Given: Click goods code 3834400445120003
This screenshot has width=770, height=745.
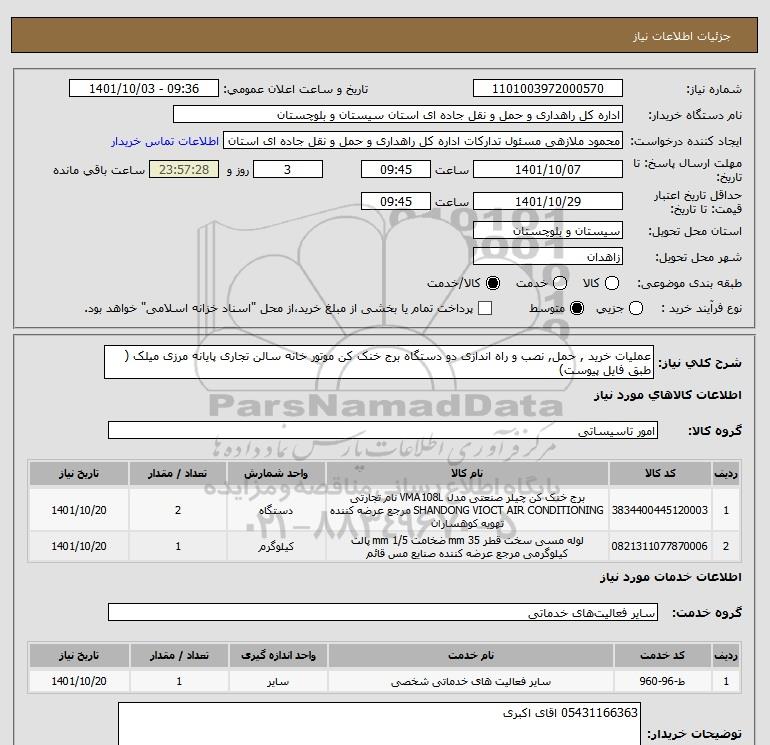Looking at the screenshot, I should tap(660, 510).
